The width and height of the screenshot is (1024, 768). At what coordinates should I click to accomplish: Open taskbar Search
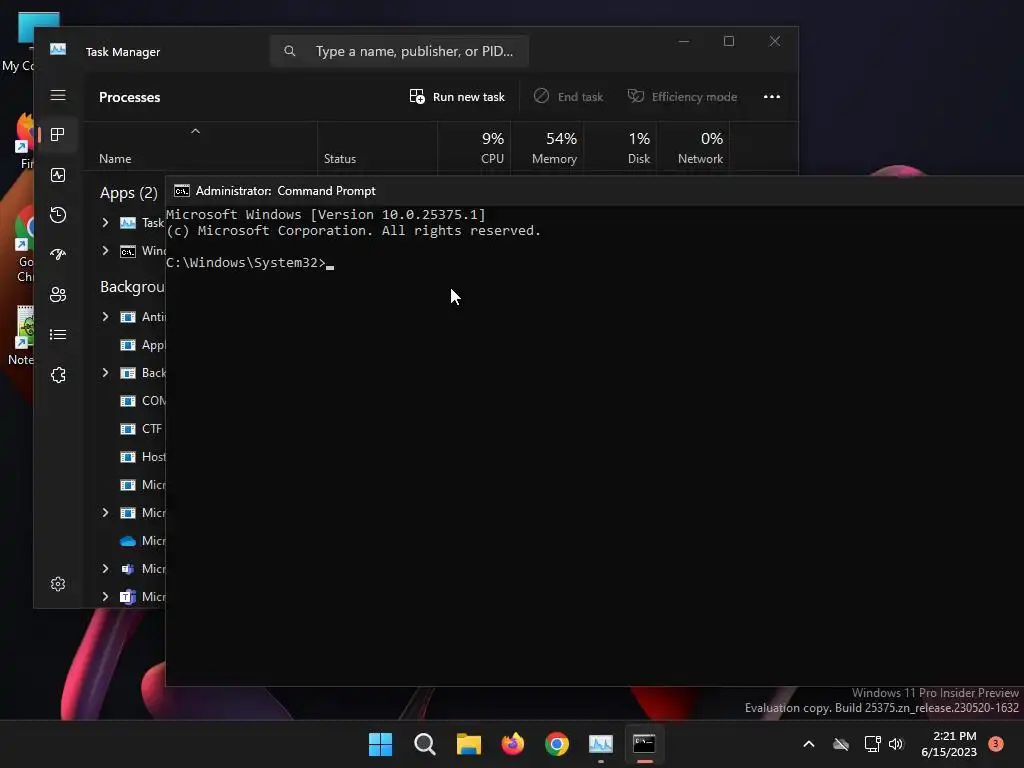(424, 744)
